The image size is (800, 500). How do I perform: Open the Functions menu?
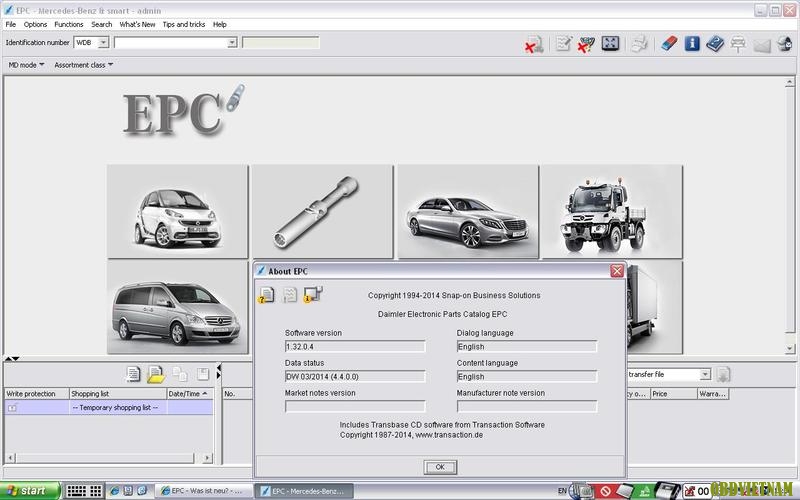[x=69, y=24]
